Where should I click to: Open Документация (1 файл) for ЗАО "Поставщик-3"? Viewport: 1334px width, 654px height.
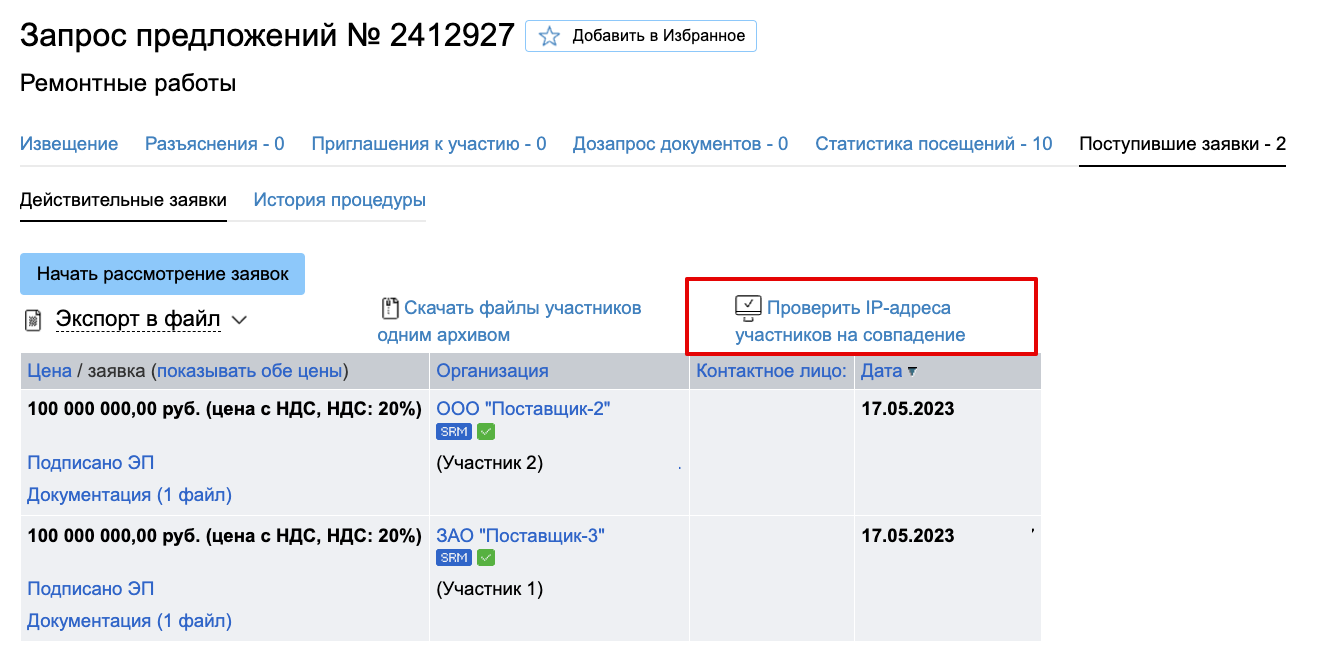point(129,621)
